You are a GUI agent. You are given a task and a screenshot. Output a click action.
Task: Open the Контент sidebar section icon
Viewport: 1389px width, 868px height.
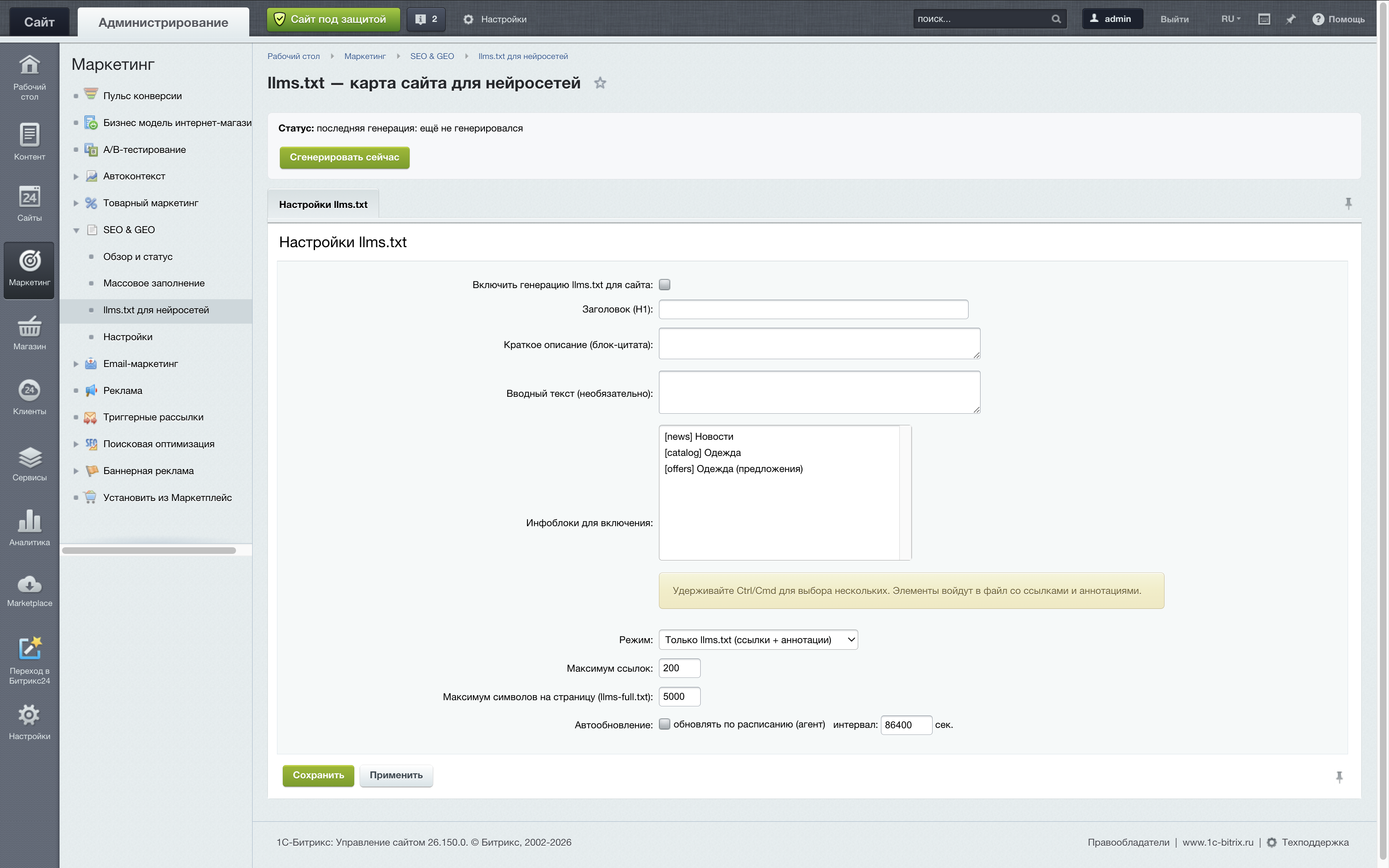29,136
